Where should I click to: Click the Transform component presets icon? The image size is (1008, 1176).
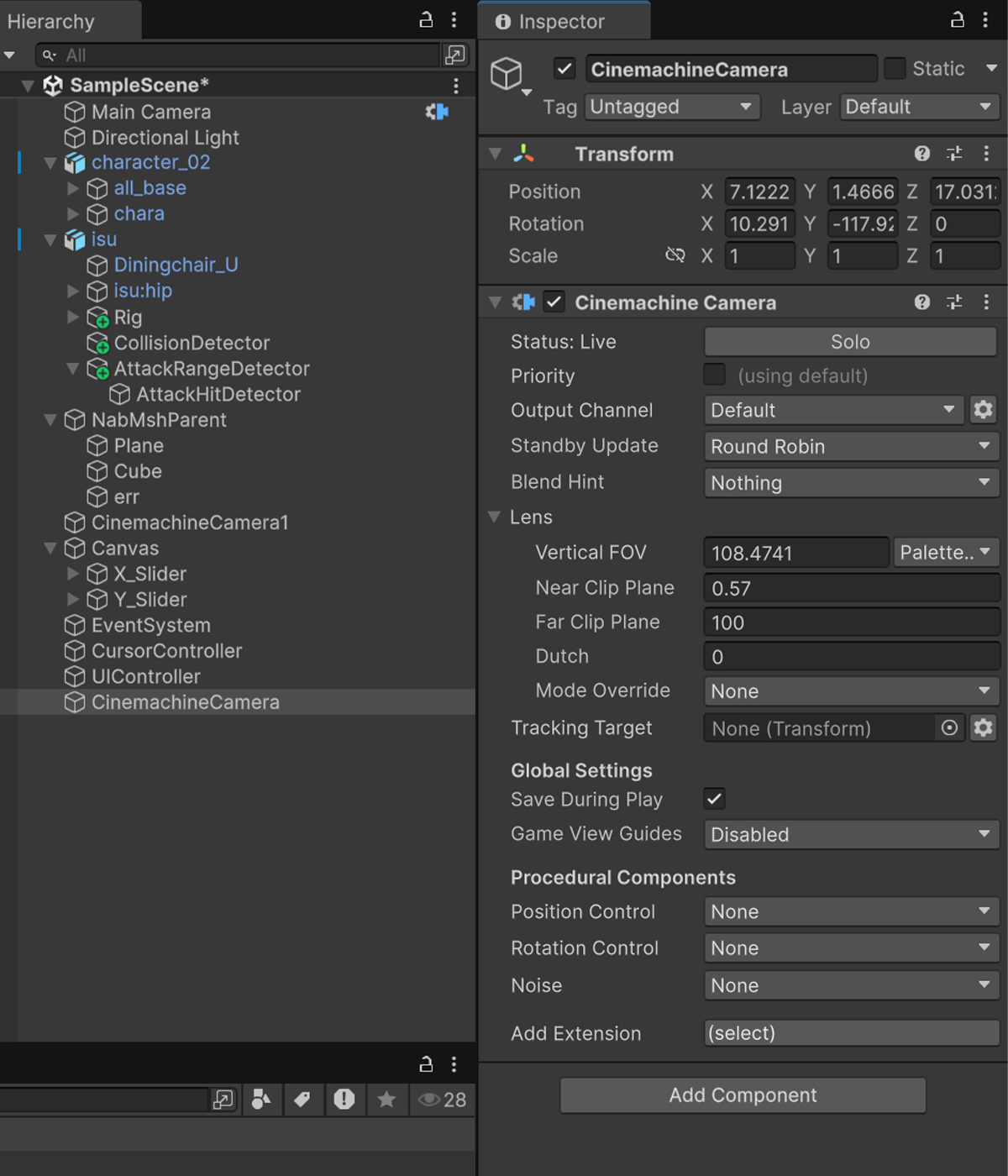953,154
